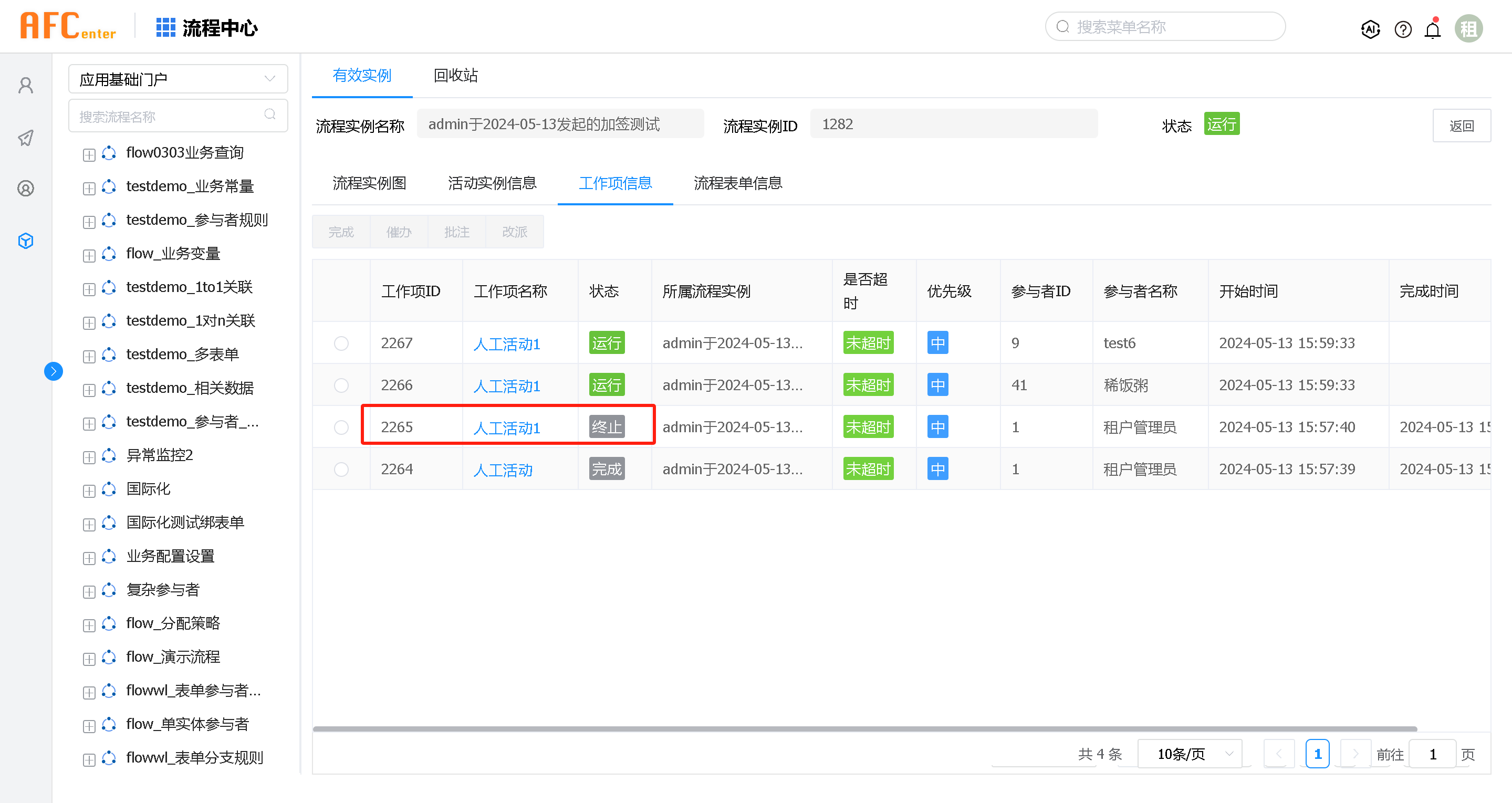Switch to the 流程实例图 tab
This screenshot has width=1512, height=803.
click(369, 183)
